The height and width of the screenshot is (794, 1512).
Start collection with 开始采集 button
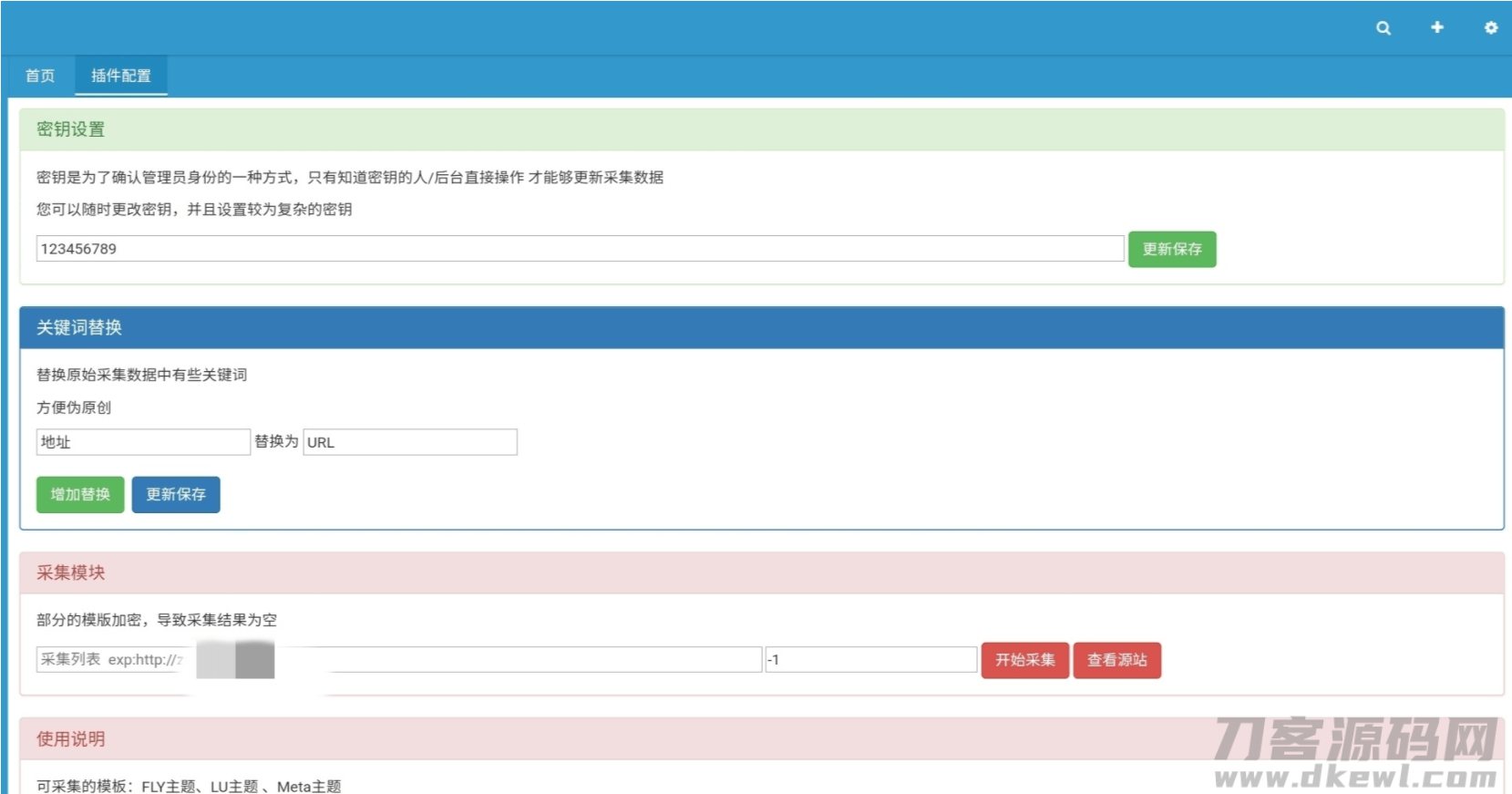[x=1024, y=660]
